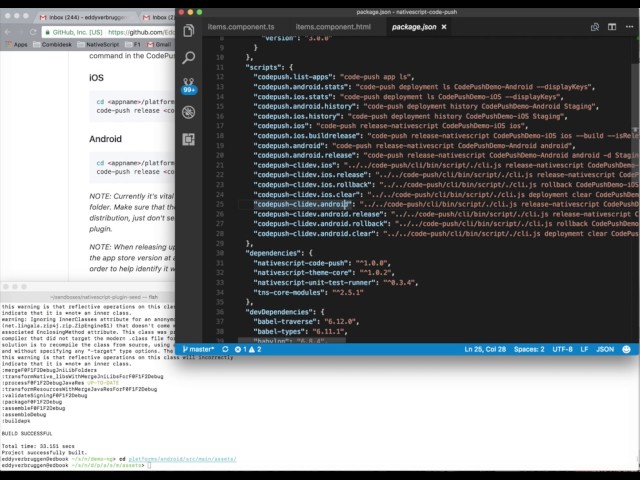Image resolution: width=640 pixels, height=480 pixels.
Task: Click the "nativescript-theme-core" entry
Action: point(304,273)
